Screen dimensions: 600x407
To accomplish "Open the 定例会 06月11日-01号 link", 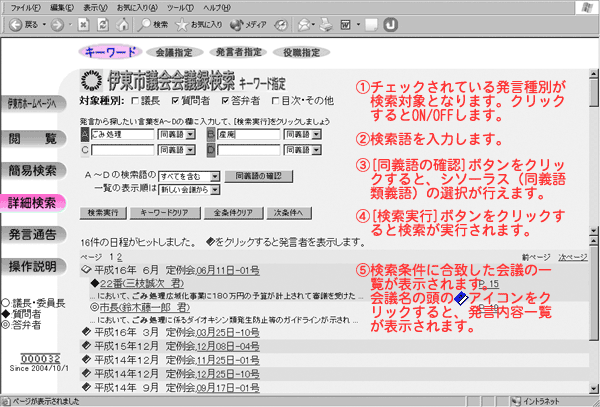I will tap(227, 270).
